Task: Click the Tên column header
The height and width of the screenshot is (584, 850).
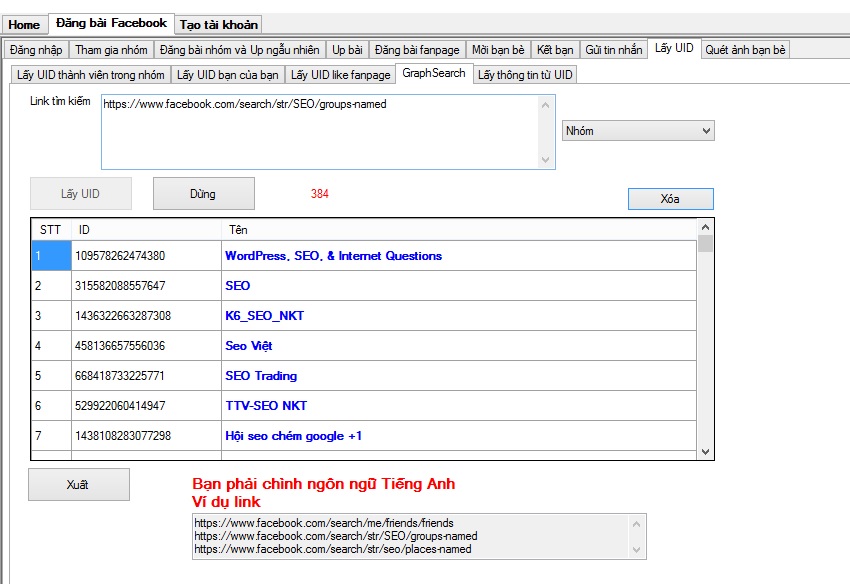Action: [459, 230]
